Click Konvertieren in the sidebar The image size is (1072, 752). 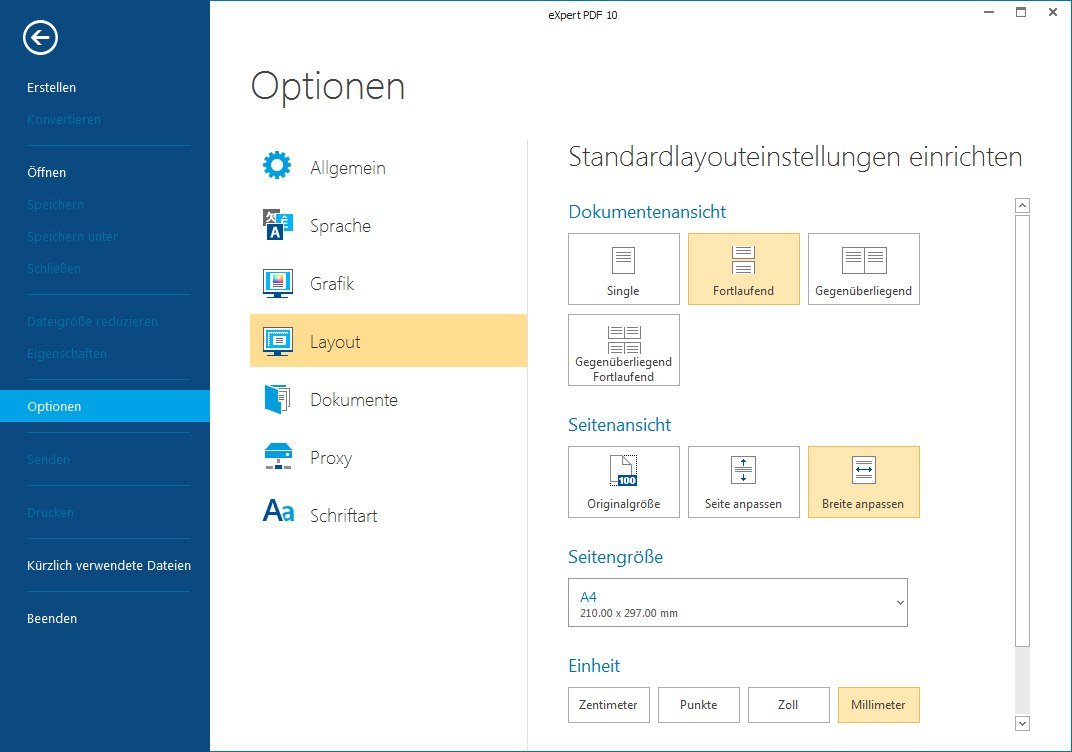(64, 120)
